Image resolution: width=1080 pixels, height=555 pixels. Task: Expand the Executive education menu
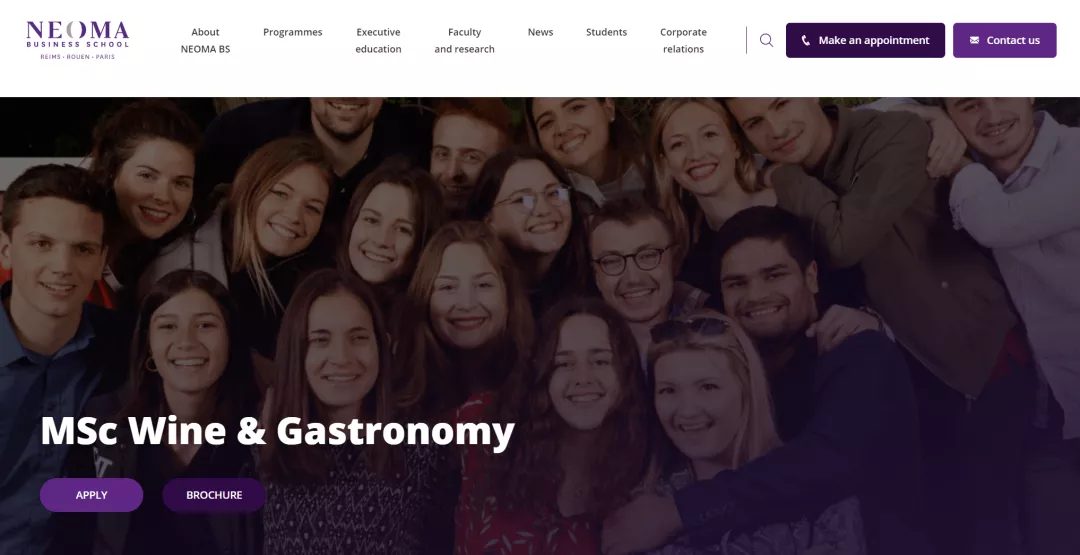(378, 41)
